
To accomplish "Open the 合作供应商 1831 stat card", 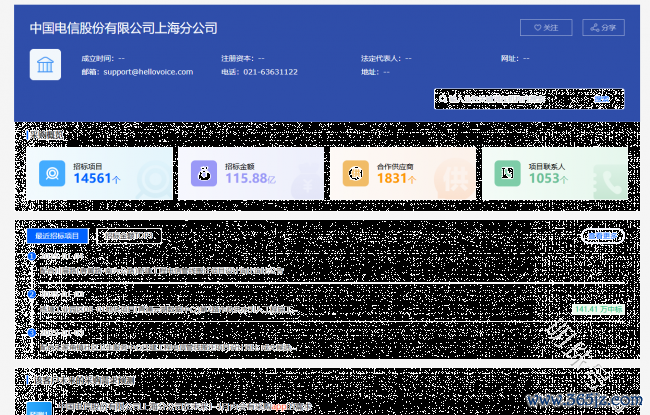I will click(403, 173).
